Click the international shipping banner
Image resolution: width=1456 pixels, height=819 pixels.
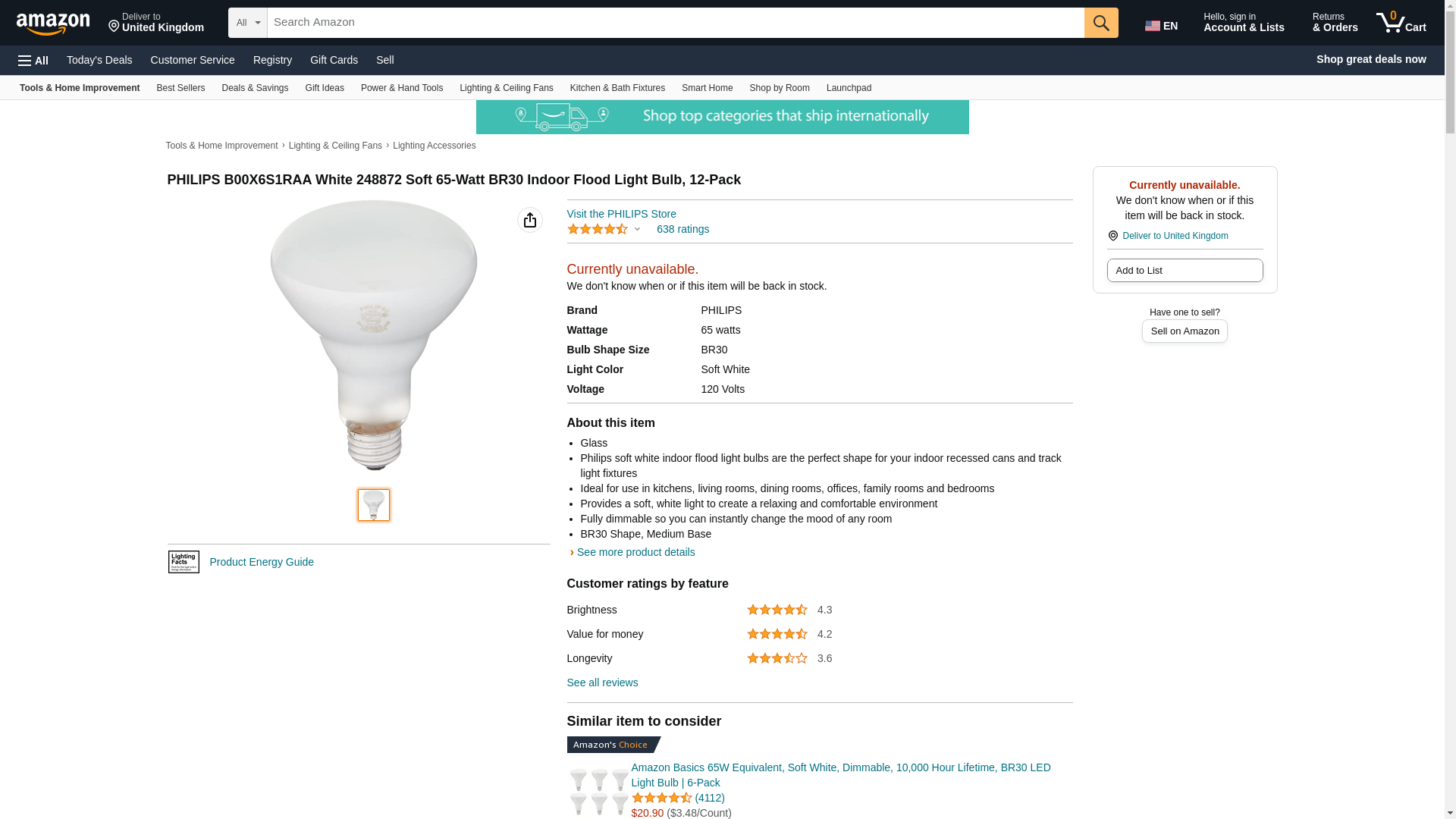[x=722, y=118]
